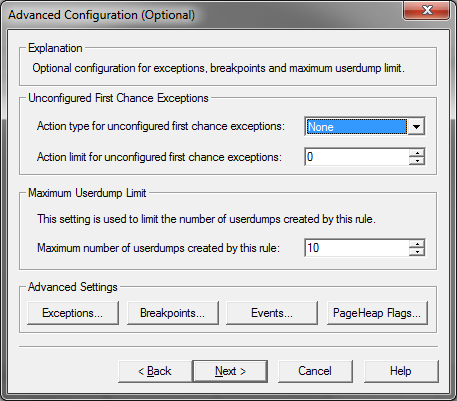The height and width of the screenshot is (401, 457).
Task: Expand the action type dropdown arrow
Action: (416, 127)
